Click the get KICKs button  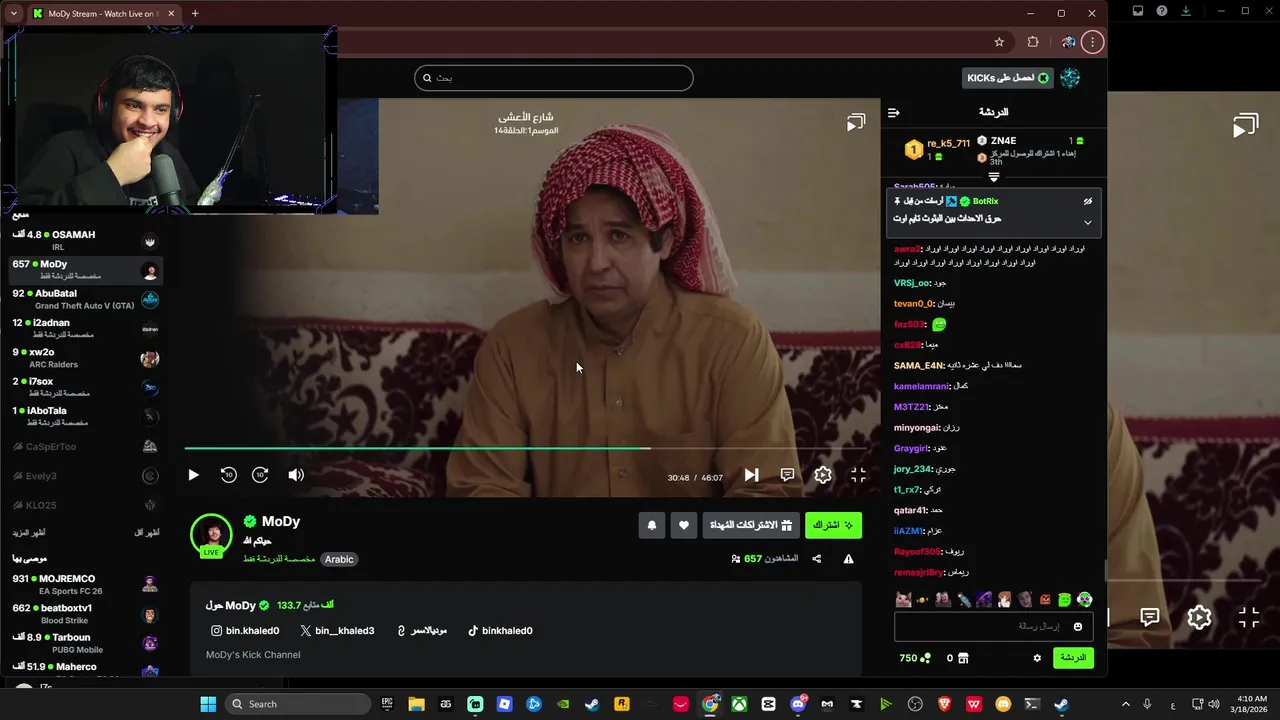1008,78
